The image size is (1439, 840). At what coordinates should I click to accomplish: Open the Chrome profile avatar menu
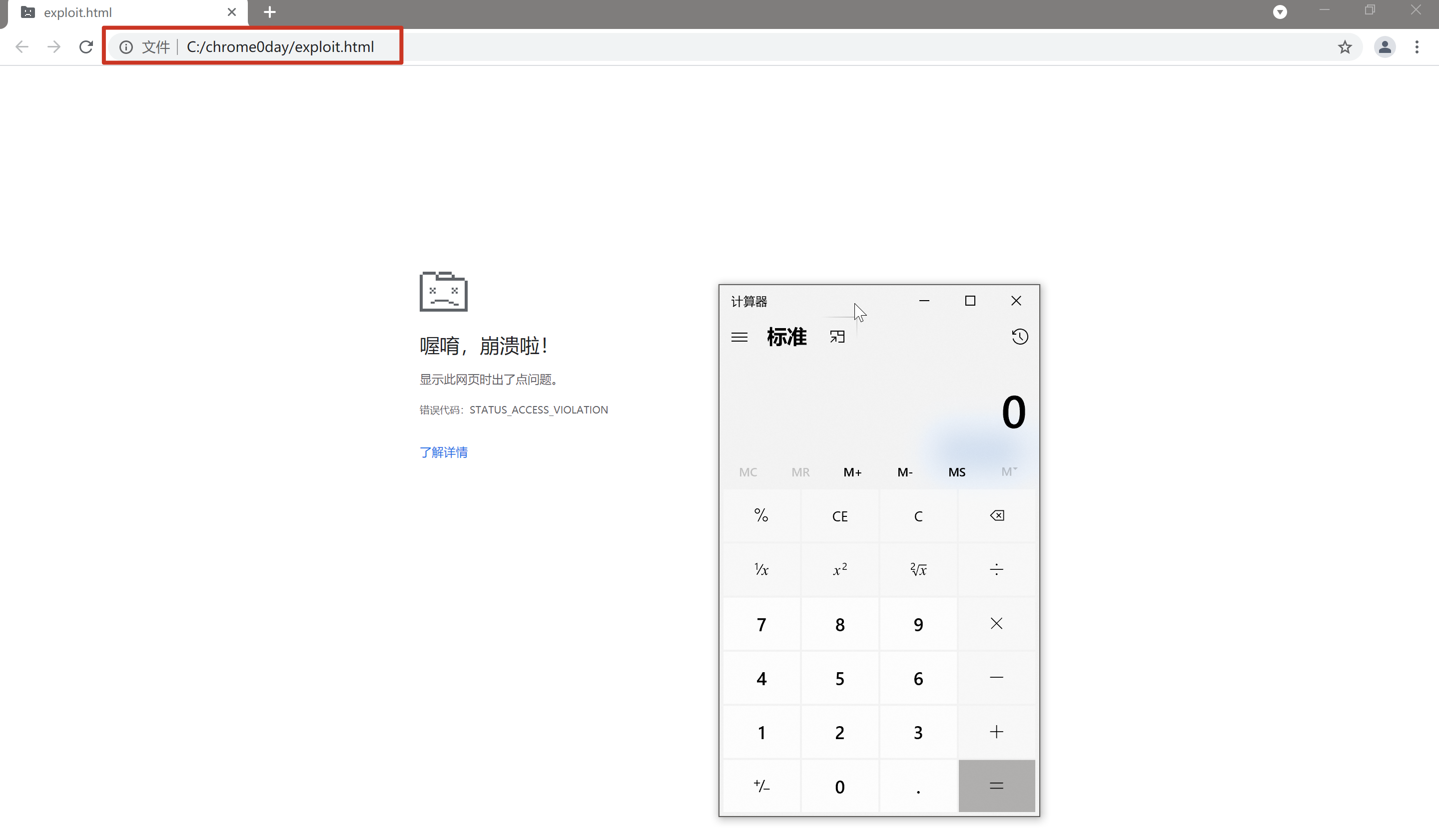[1385, 47]
